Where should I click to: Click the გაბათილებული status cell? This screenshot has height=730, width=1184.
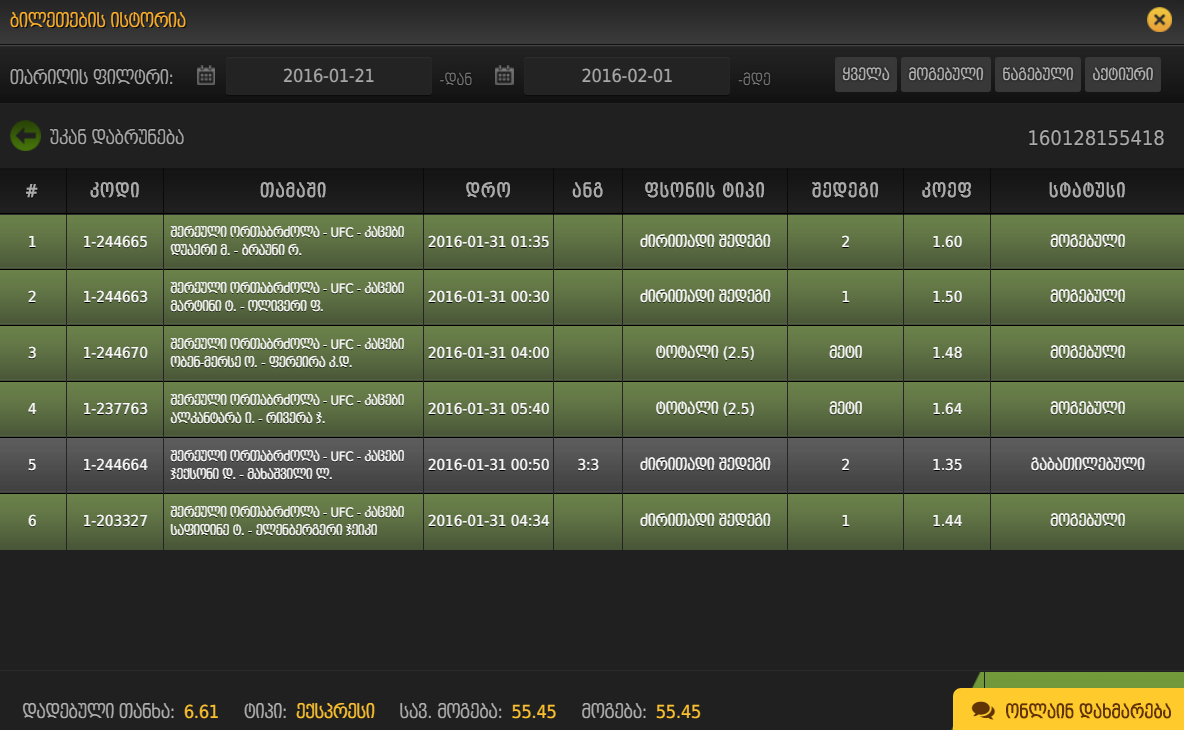(x=1087, y=464)
